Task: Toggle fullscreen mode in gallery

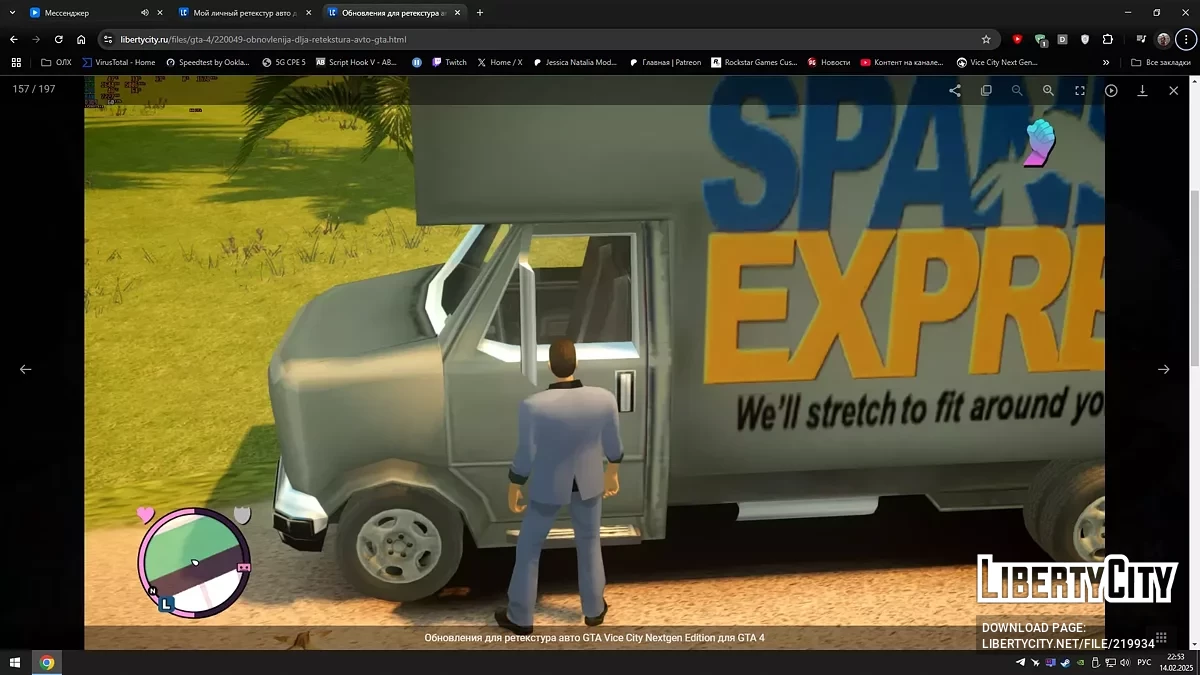Action: (1080, 90)
